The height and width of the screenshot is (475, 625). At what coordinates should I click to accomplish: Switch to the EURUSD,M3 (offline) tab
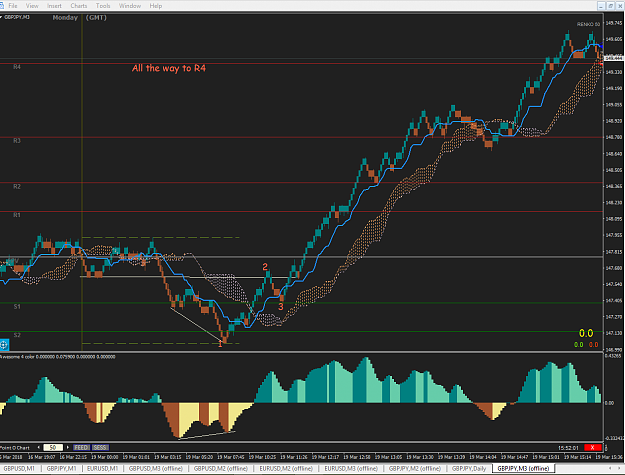[351, 469]
